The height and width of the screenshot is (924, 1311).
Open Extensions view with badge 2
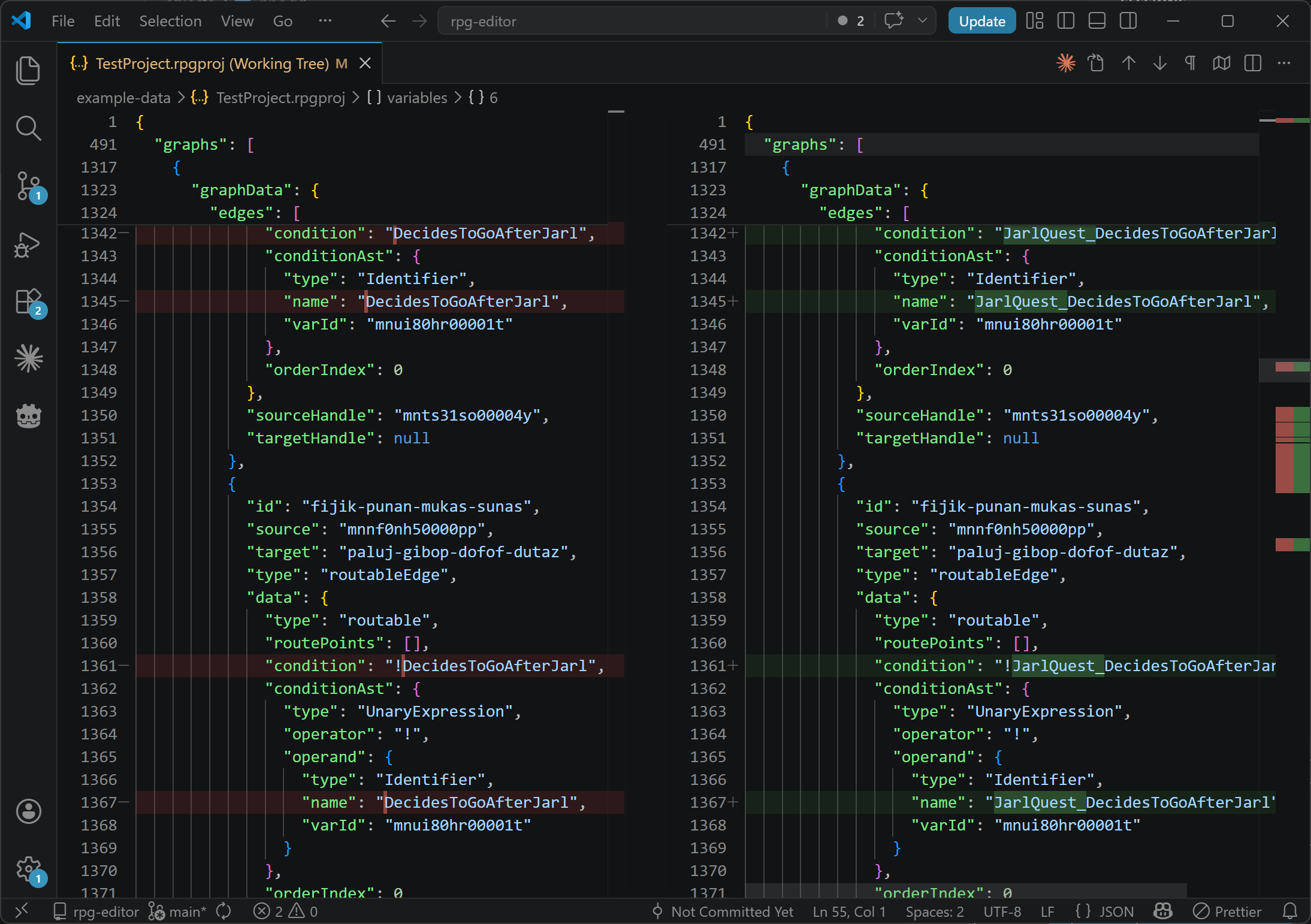click(x=28, y=301)
